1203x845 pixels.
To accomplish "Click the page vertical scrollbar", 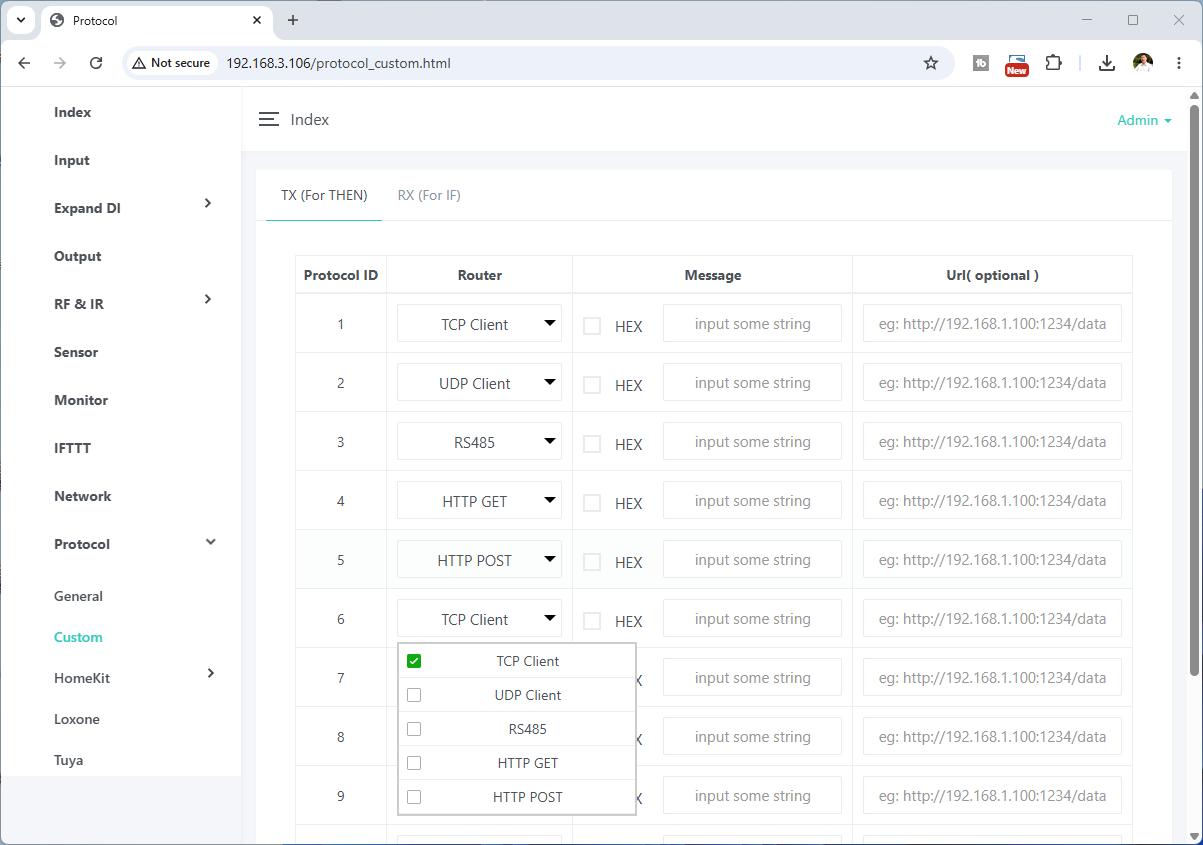I will (1194, 388).
